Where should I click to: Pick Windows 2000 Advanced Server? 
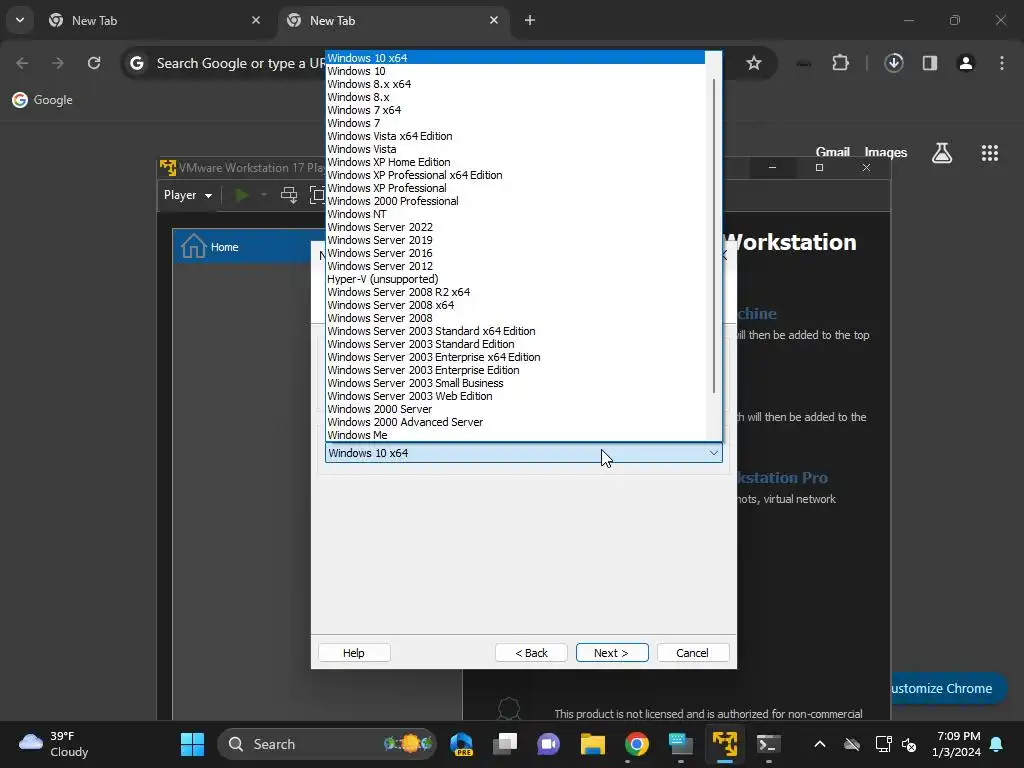click(515, 423)
